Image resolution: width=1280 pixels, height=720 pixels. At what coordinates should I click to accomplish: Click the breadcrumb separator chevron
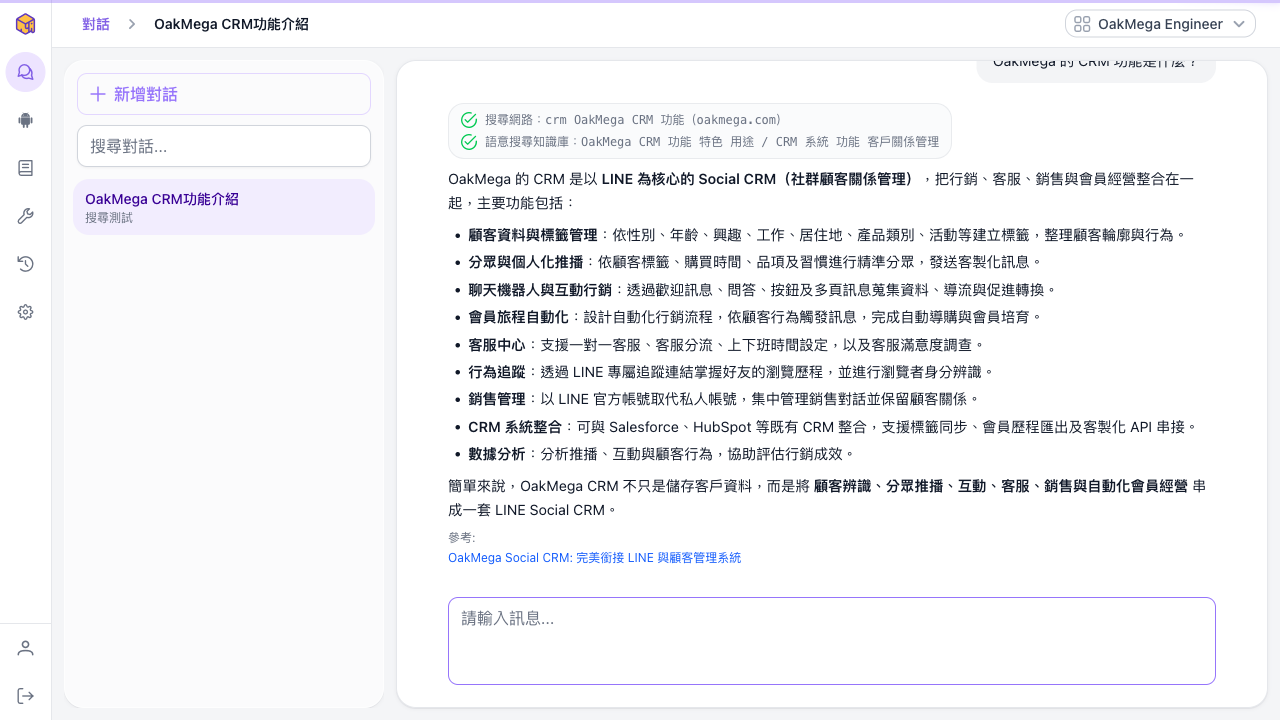click(x=132, y=24)
